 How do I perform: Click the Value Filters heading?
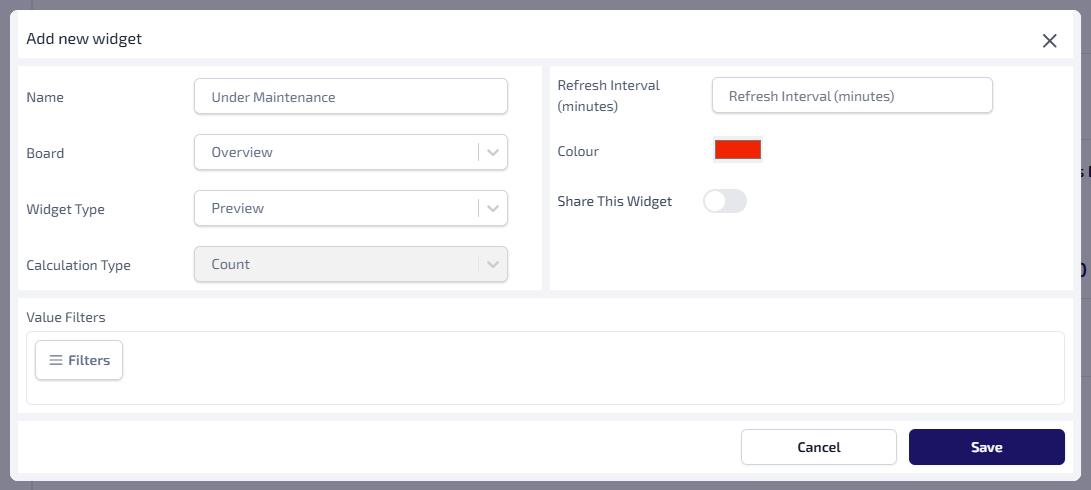[66, 317]
